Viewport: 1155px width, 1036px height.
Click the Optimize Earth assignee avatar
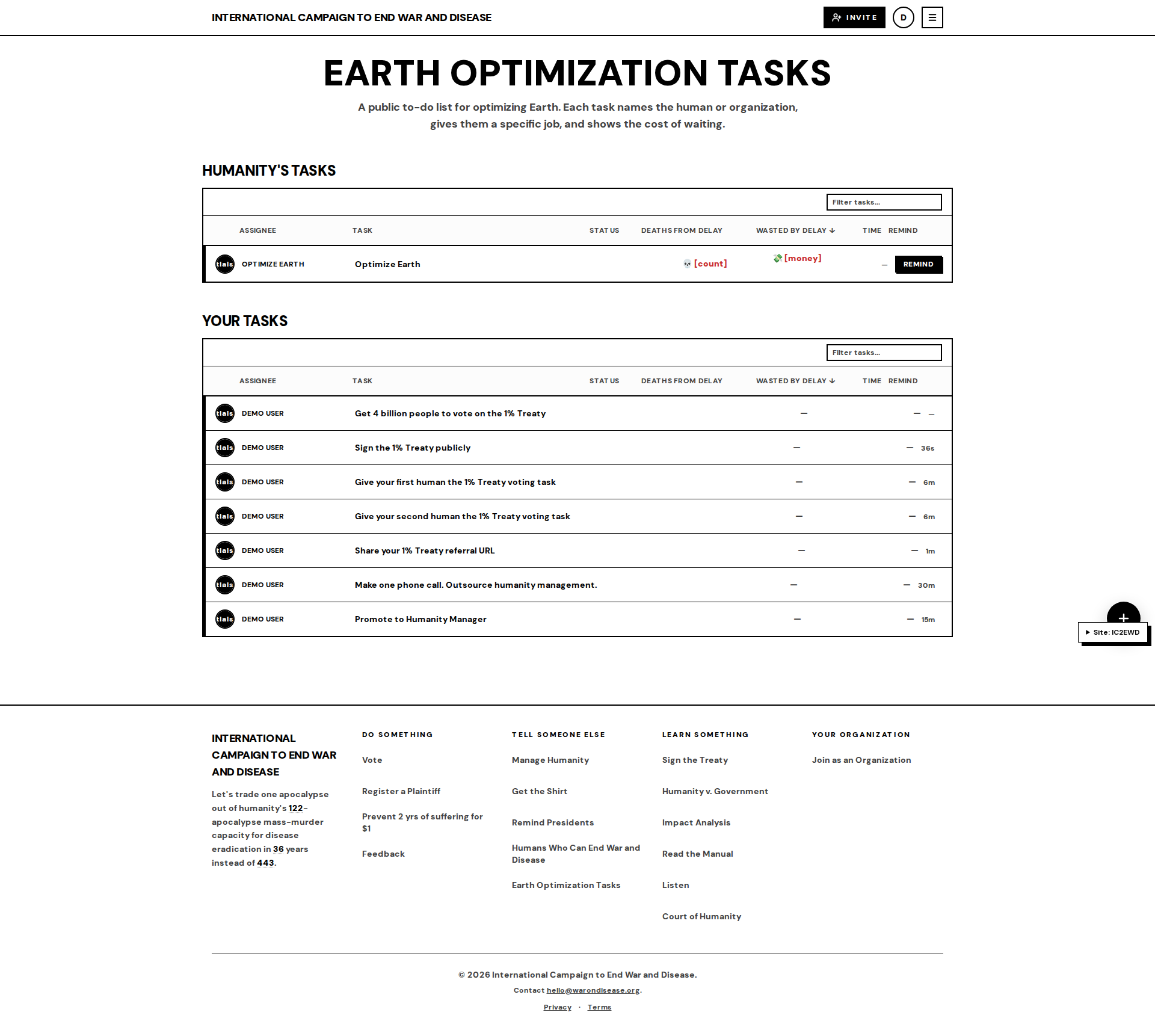[x=225, y=264]
